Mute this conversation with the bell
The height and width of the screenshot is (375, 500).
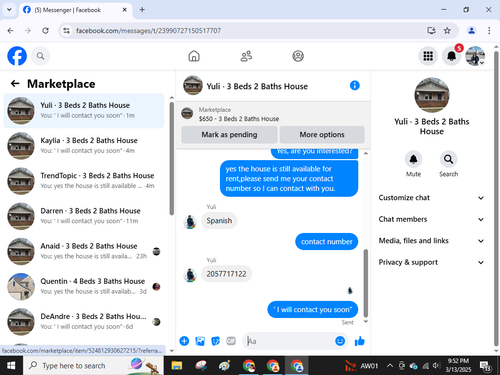click(x=413, y=159)
